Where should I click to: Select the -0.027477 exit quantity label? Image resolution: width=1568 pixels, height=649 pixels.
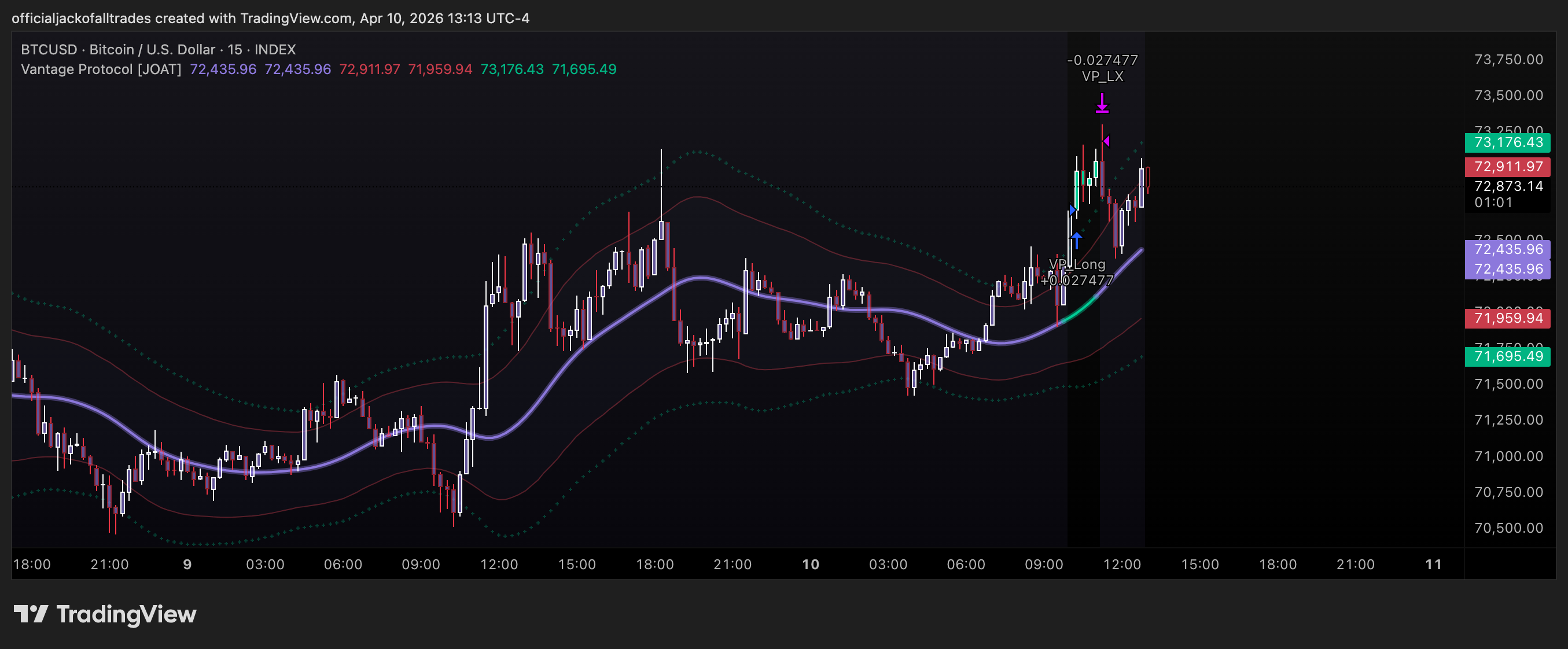click(x=1102, y=60)
